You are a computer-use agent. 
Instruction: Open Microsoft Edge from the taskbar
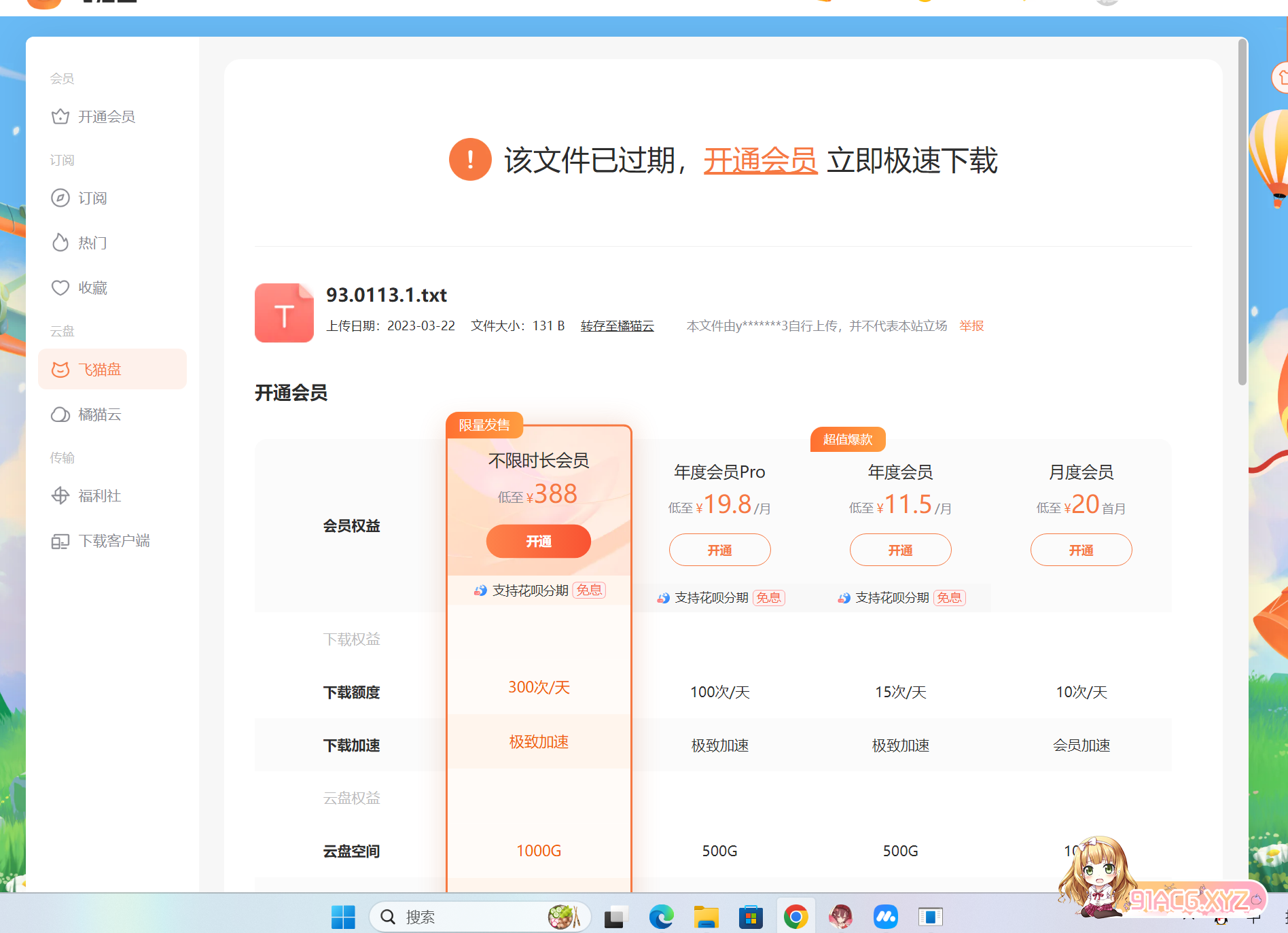pos(660,917)
